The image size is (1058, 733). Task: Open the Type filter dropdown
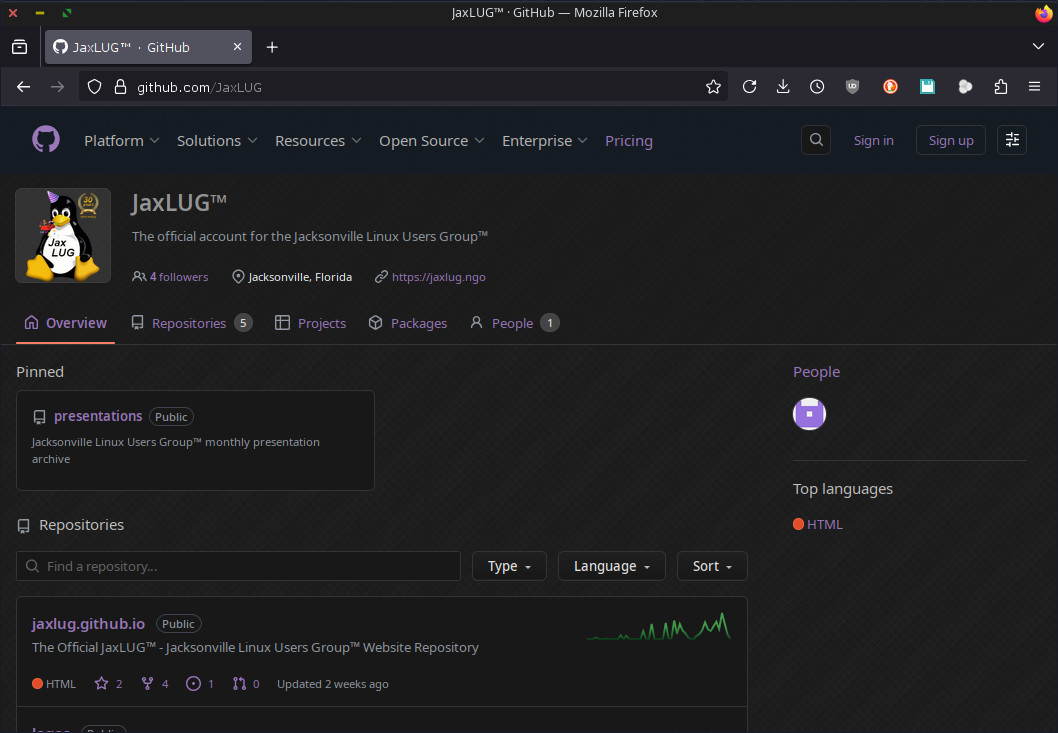[509, 566]
